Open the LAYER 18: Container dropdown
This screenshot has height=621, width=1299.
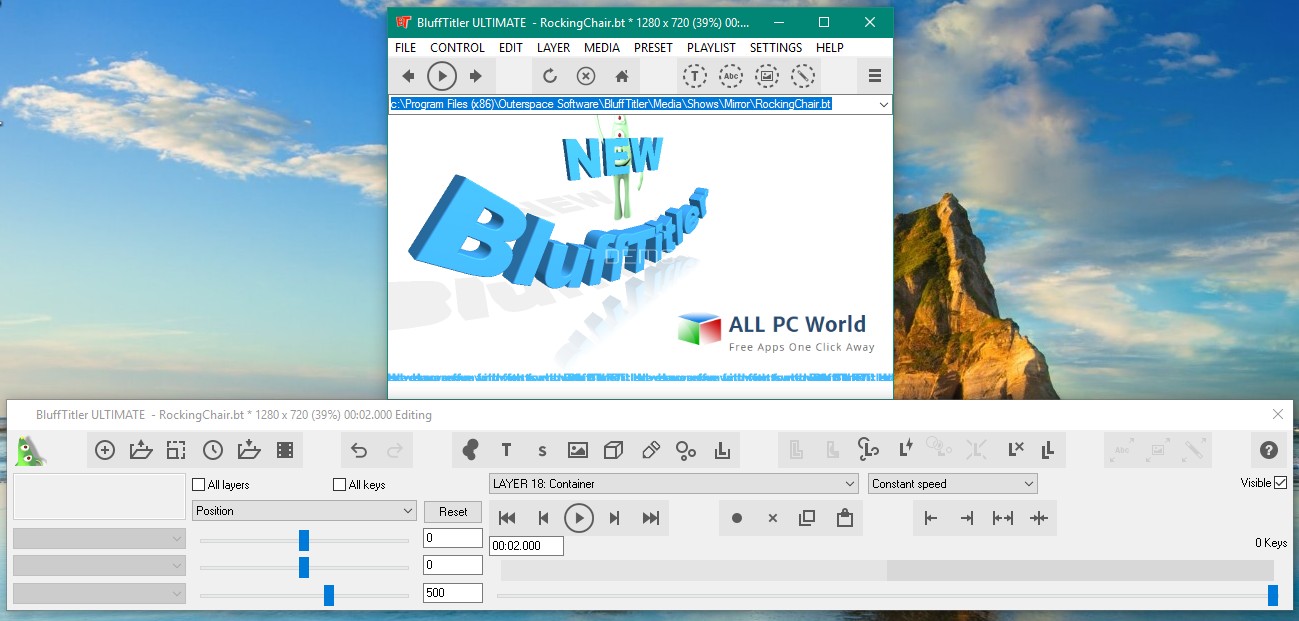674,484
